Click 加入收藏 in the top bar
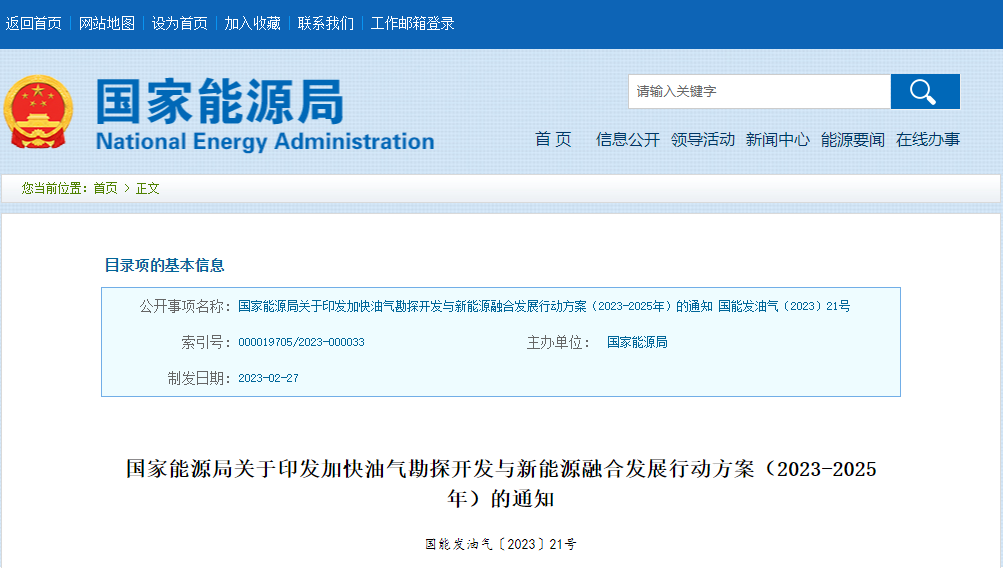1003x568 pixels. [253, 23]
